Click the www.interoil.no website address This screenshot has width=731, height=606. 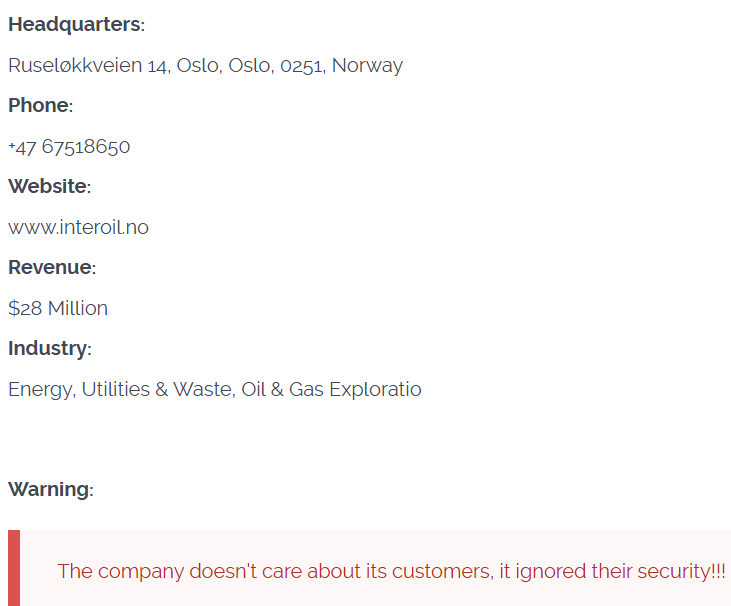click(78, 227)
